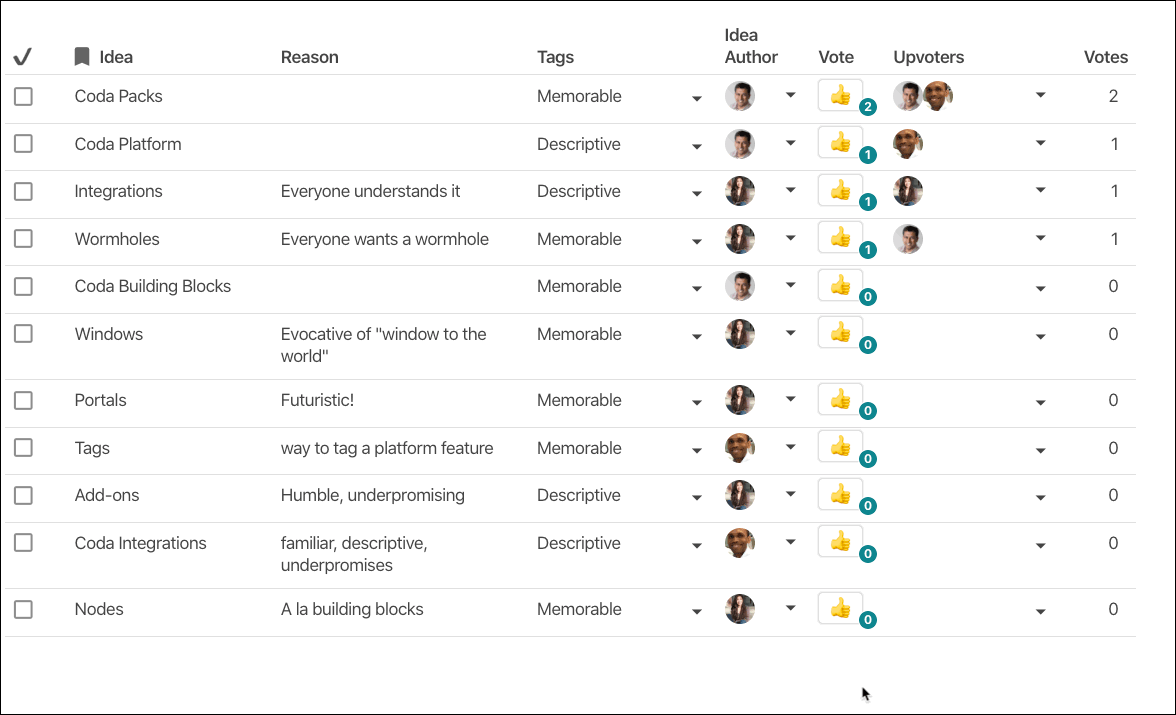The width and height of the screenshot is (1176, 715).
Task: Click author avatar in Tags row
Action: coord(740,448)
